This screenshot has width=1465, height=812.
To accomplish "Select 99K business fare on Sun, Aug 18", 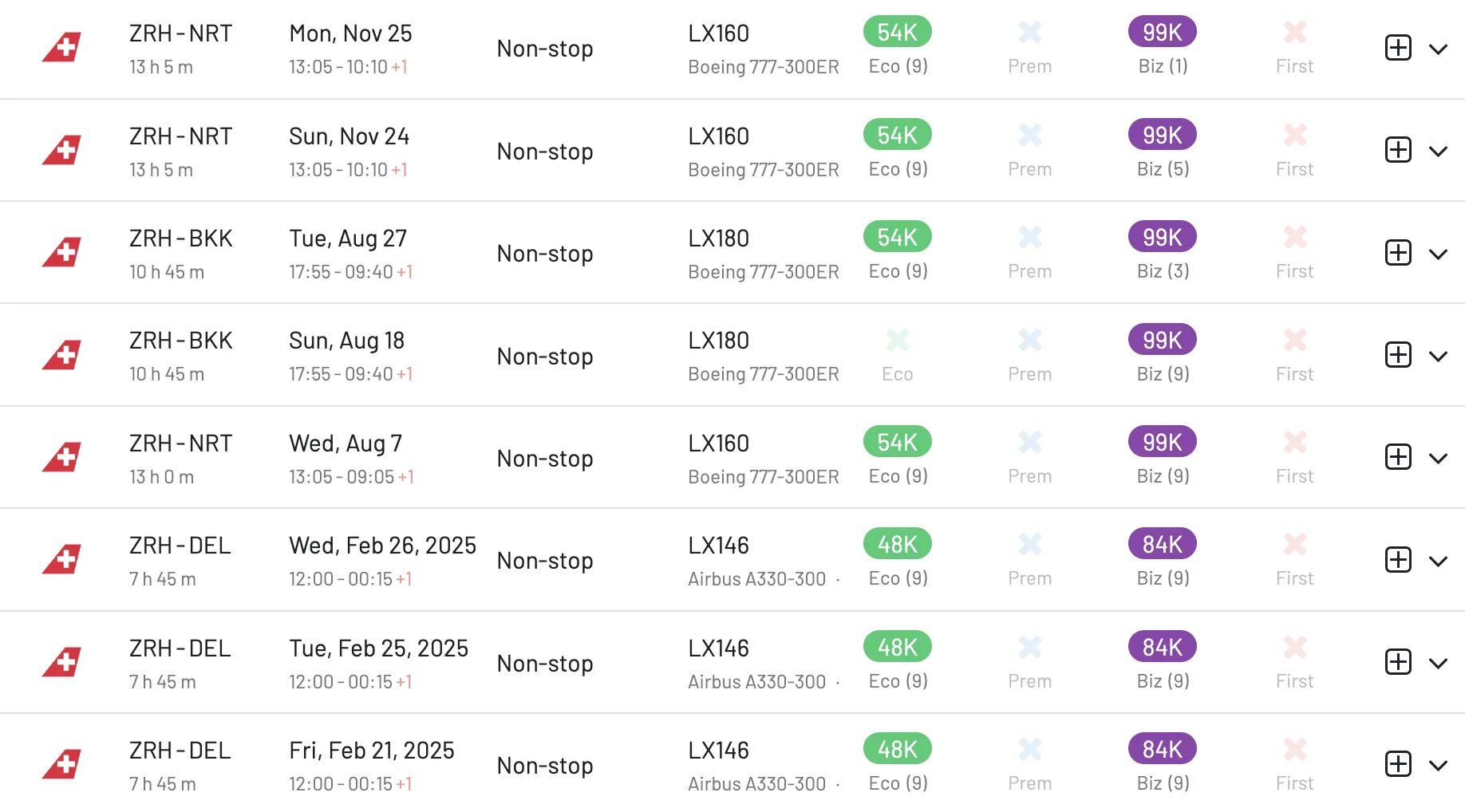I will tap(1163, 340).
